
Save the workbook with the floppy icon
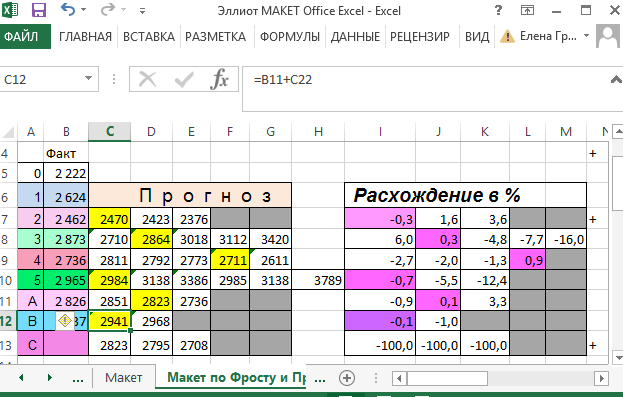pyautogui.click(x=39, y=10)
